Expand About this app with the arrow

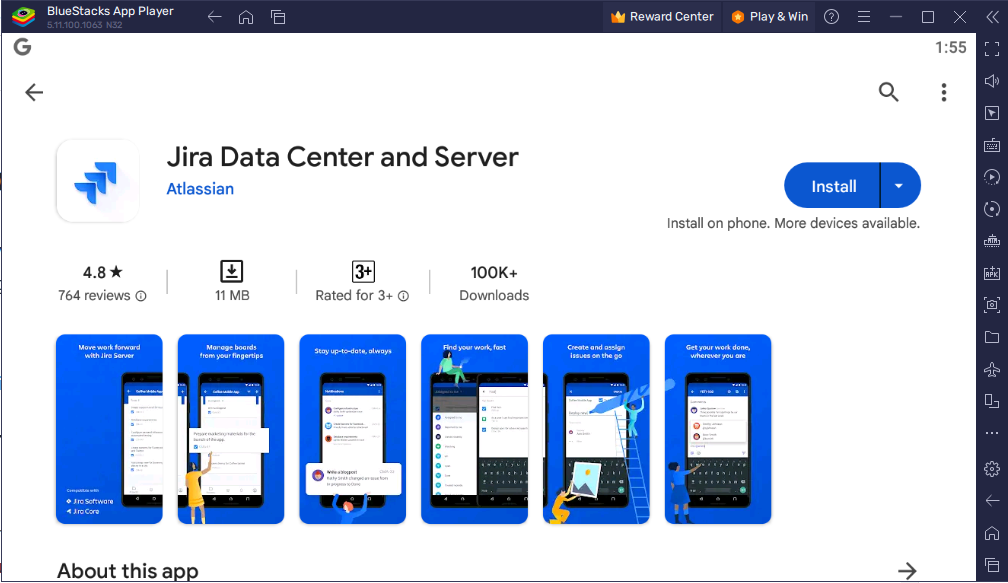[907, 570]
